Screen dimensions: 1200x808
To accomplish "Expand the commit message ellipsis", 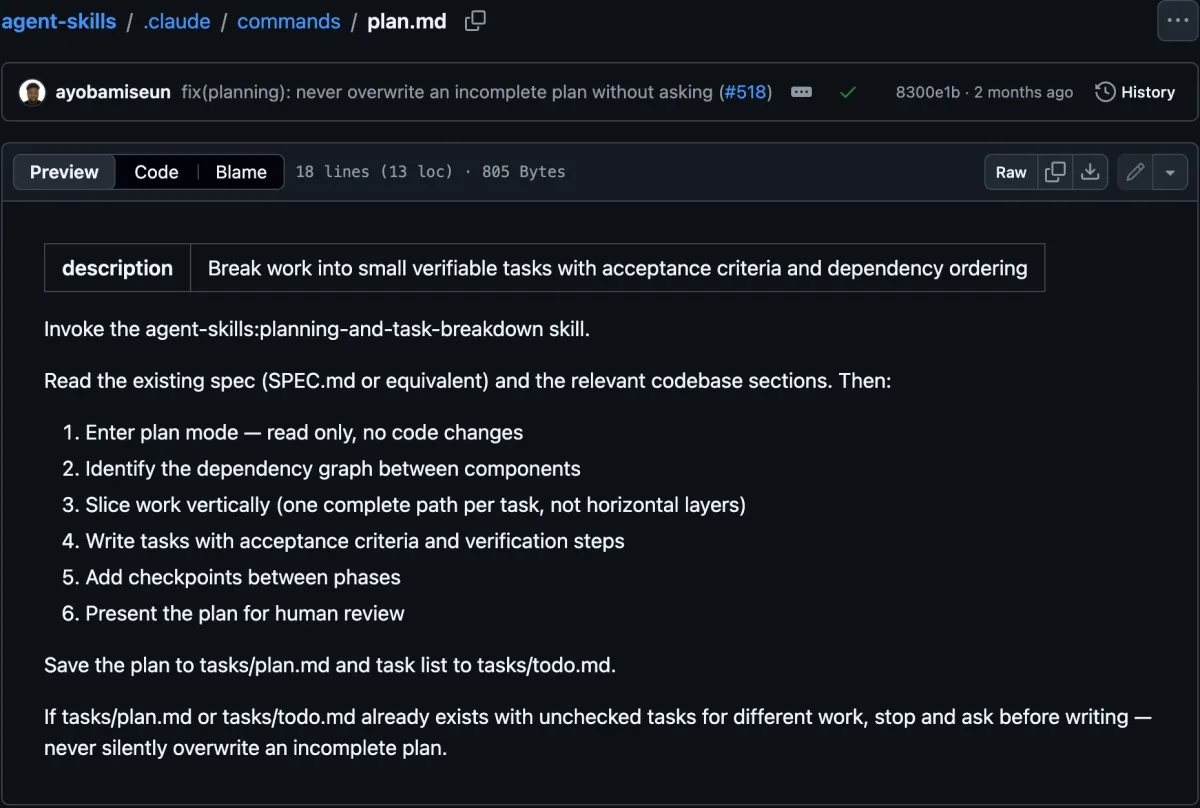I will [x=801, y=92].
